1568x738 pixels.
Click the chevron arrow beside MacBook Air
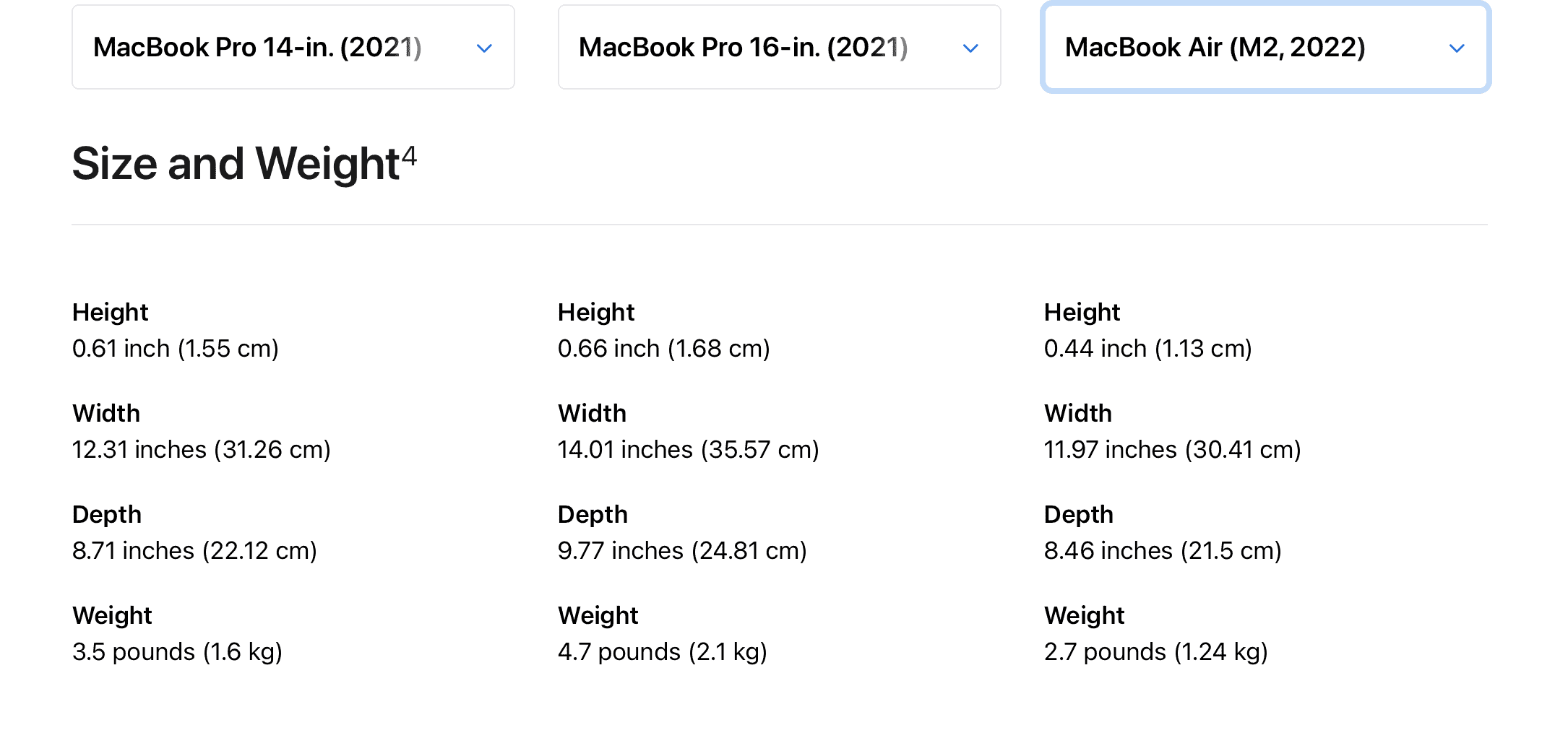coord(1457,48)
